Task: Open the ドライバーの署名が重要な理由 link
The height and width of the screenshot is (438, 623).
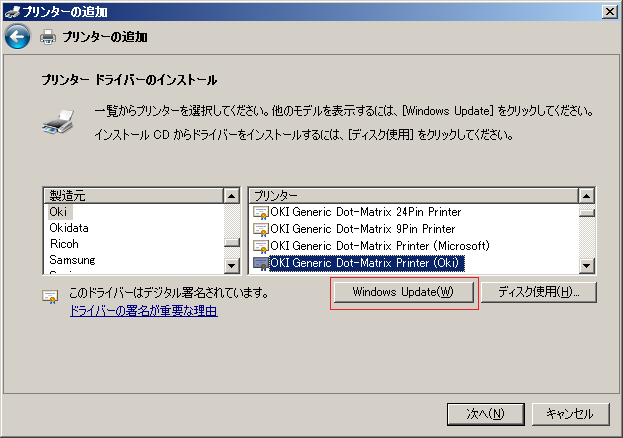Action: pos(143,310)
